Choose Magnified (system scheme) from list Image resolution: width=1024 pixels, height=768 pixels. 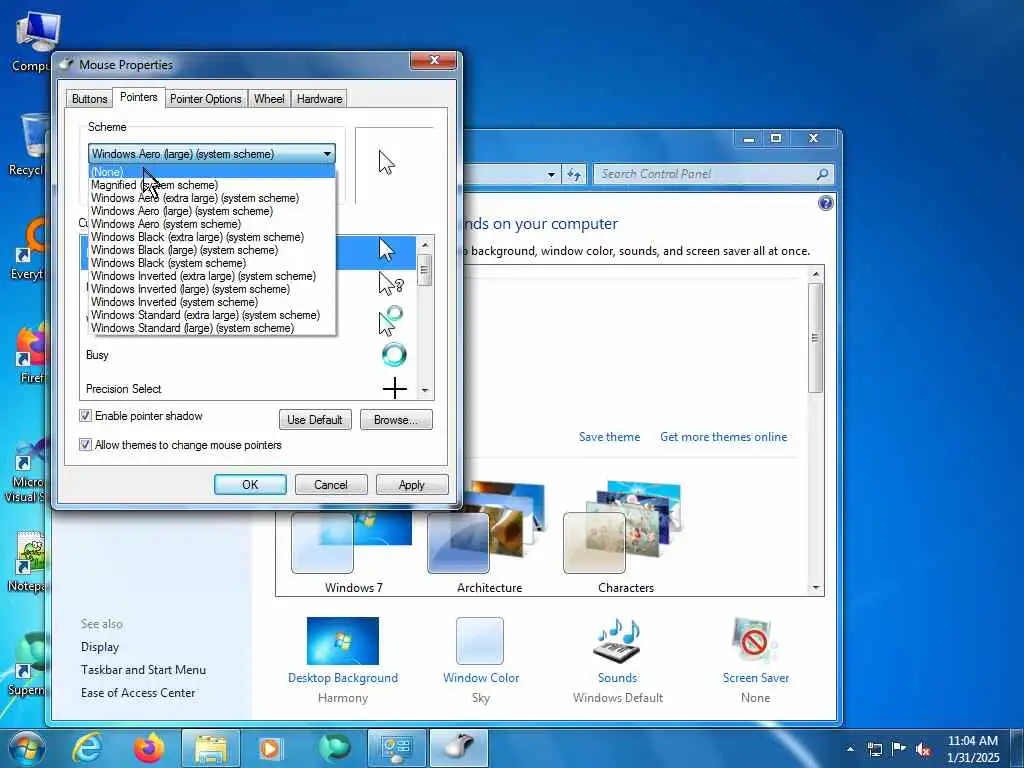(212, 185)
